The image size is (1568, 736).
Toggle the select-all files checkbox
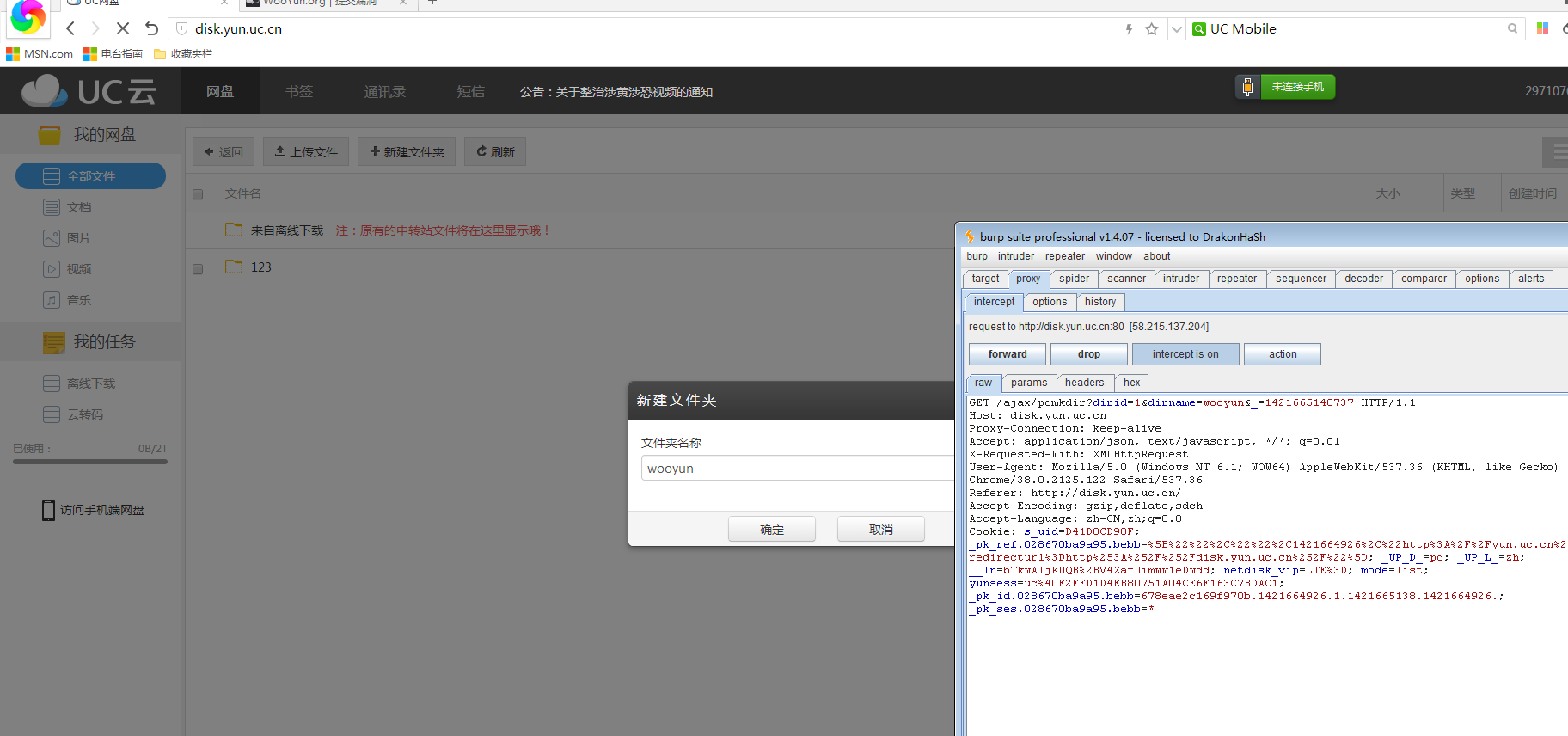[x=198, y=194]
